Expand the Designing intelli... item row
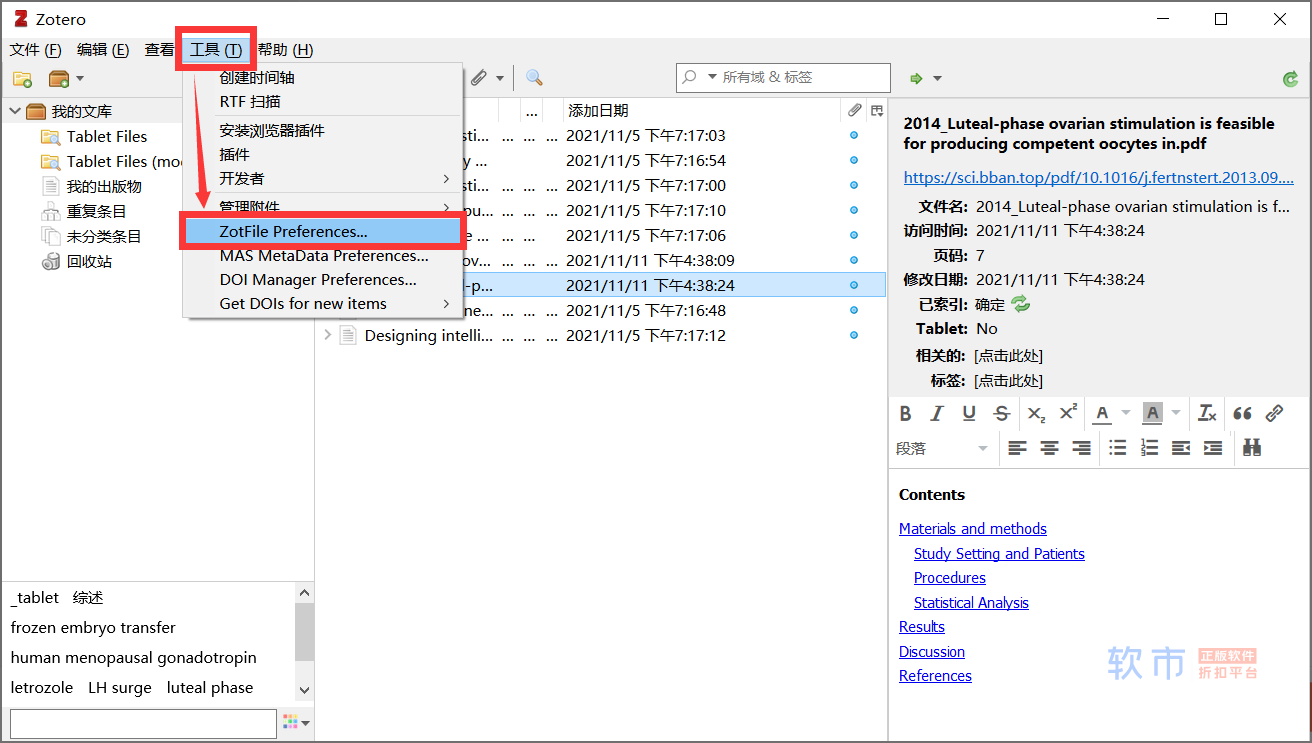Image resolution: width=1312 pixels, height=743 pixels. click(x=327, y=336)
